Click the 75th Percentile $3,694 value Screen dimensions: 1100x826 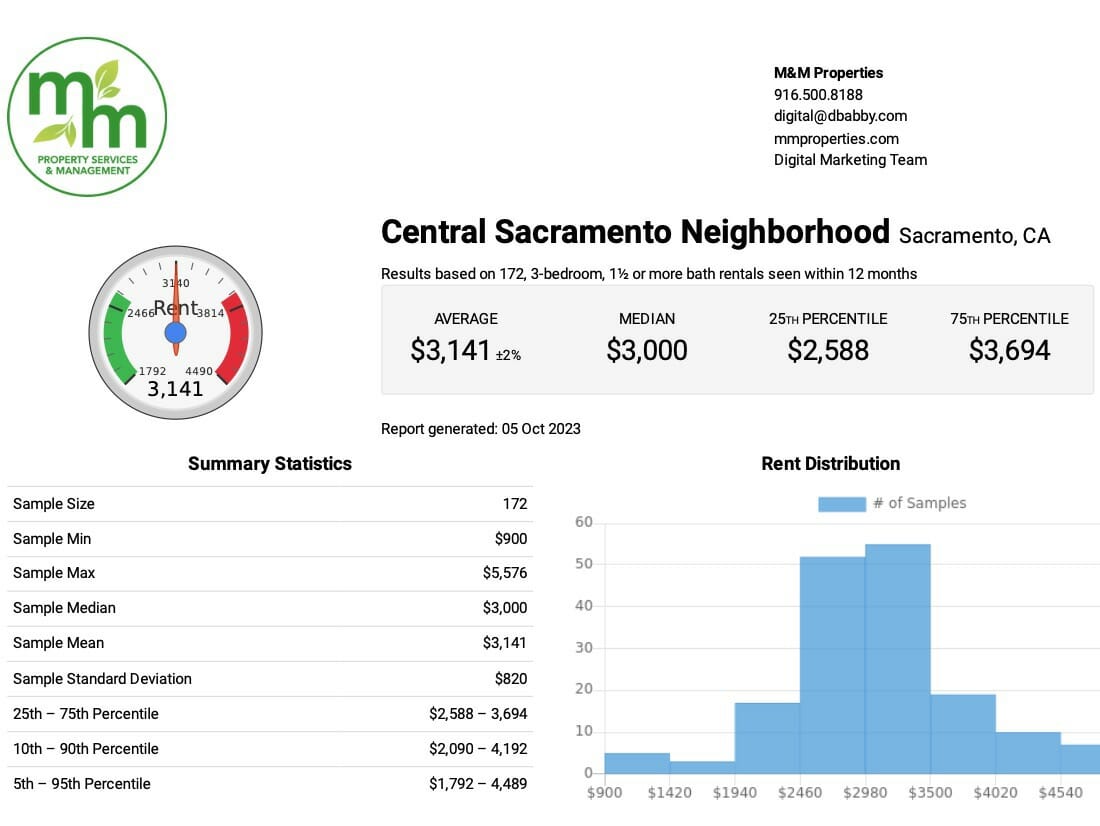(1009, 350)
